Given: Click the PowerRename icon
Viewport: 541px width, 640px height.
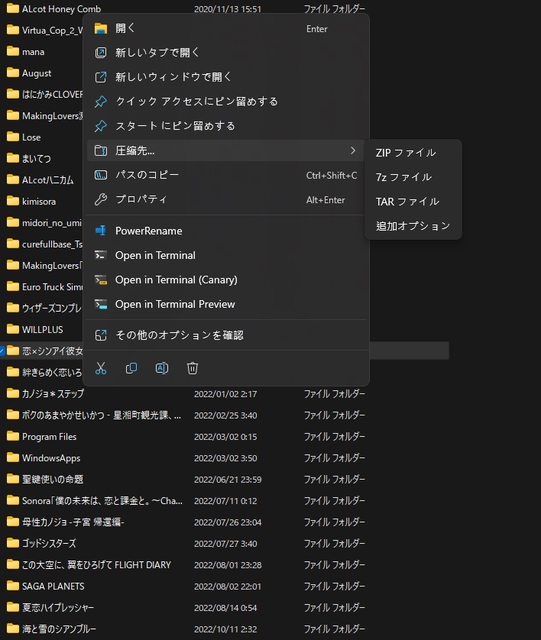Looking at the screenshot, I should click(100, 231).
